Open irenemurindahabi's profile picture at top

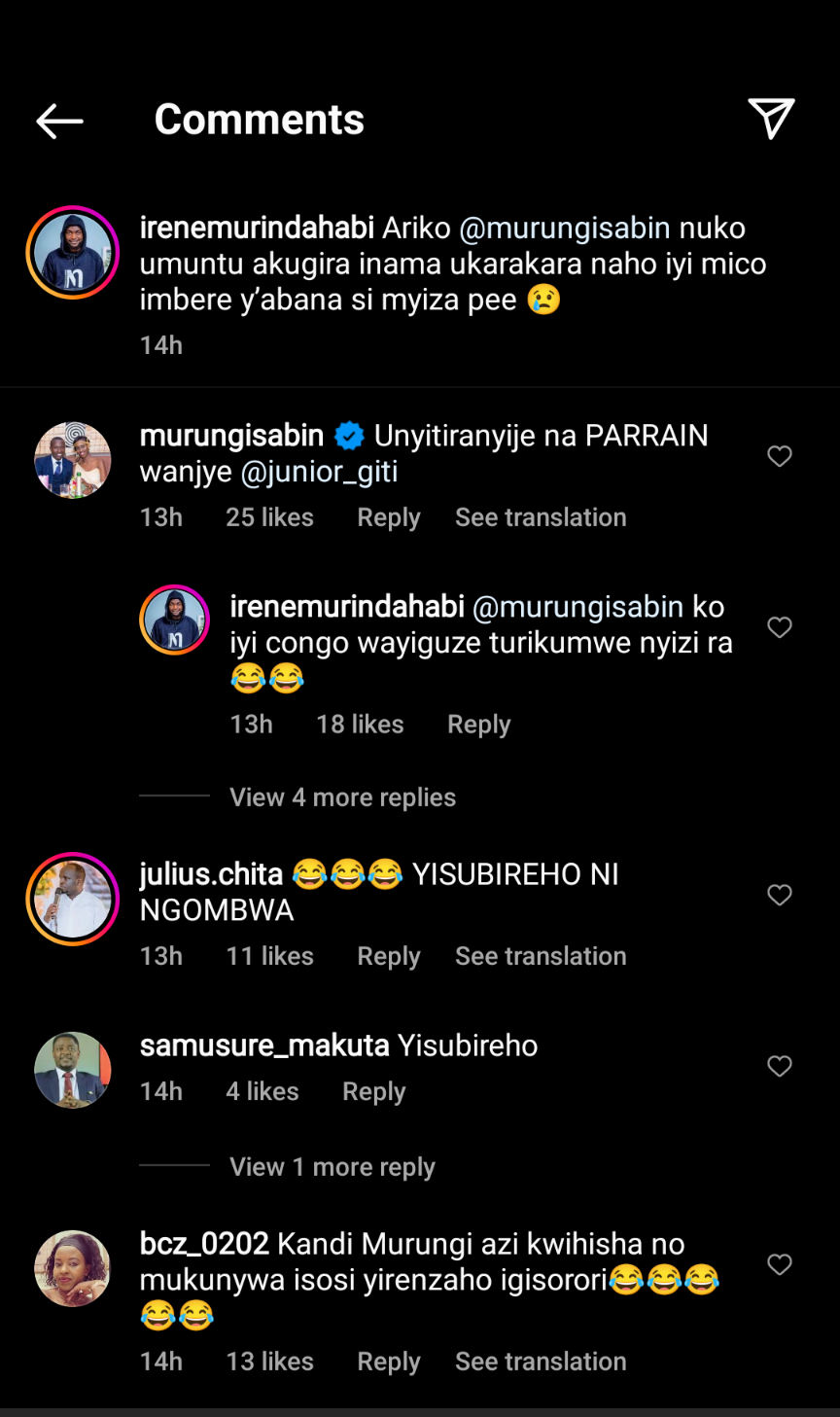pos(73,253)
